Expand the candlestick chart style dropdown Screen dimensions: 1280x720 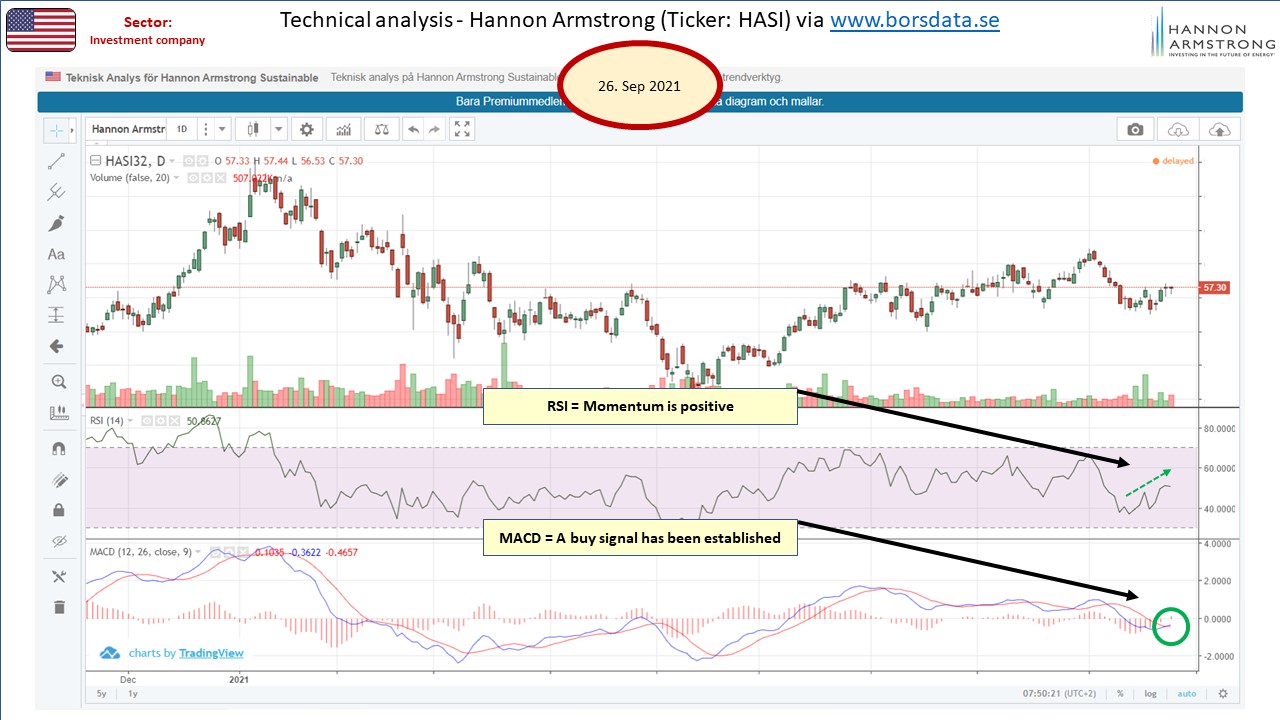click(x=278, y=129)
